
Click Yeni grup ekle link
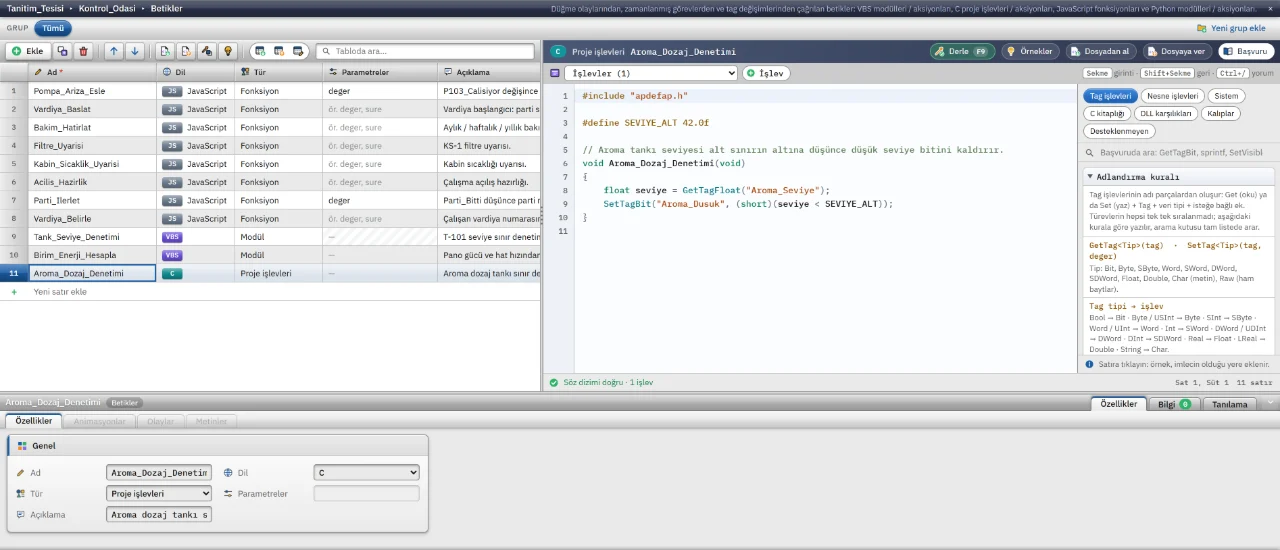(1231, 28)
